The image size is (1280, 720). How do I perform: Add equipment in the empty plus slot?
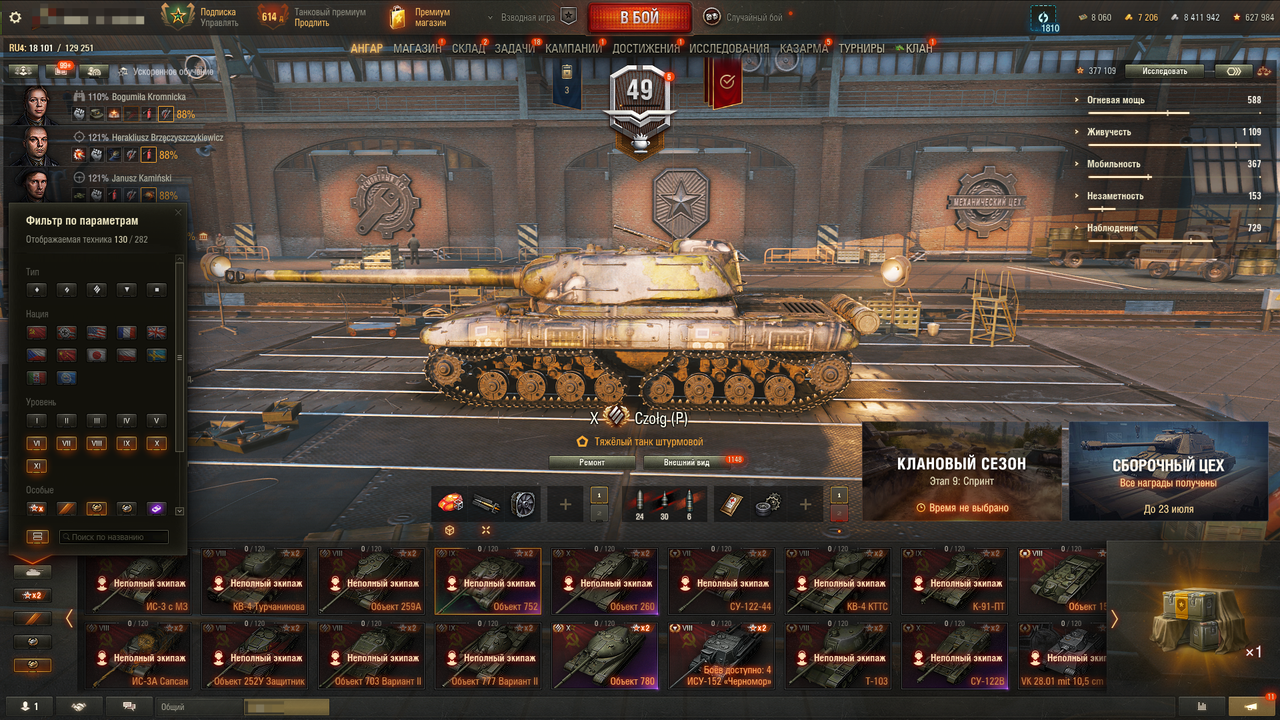(x=565, y=504)
